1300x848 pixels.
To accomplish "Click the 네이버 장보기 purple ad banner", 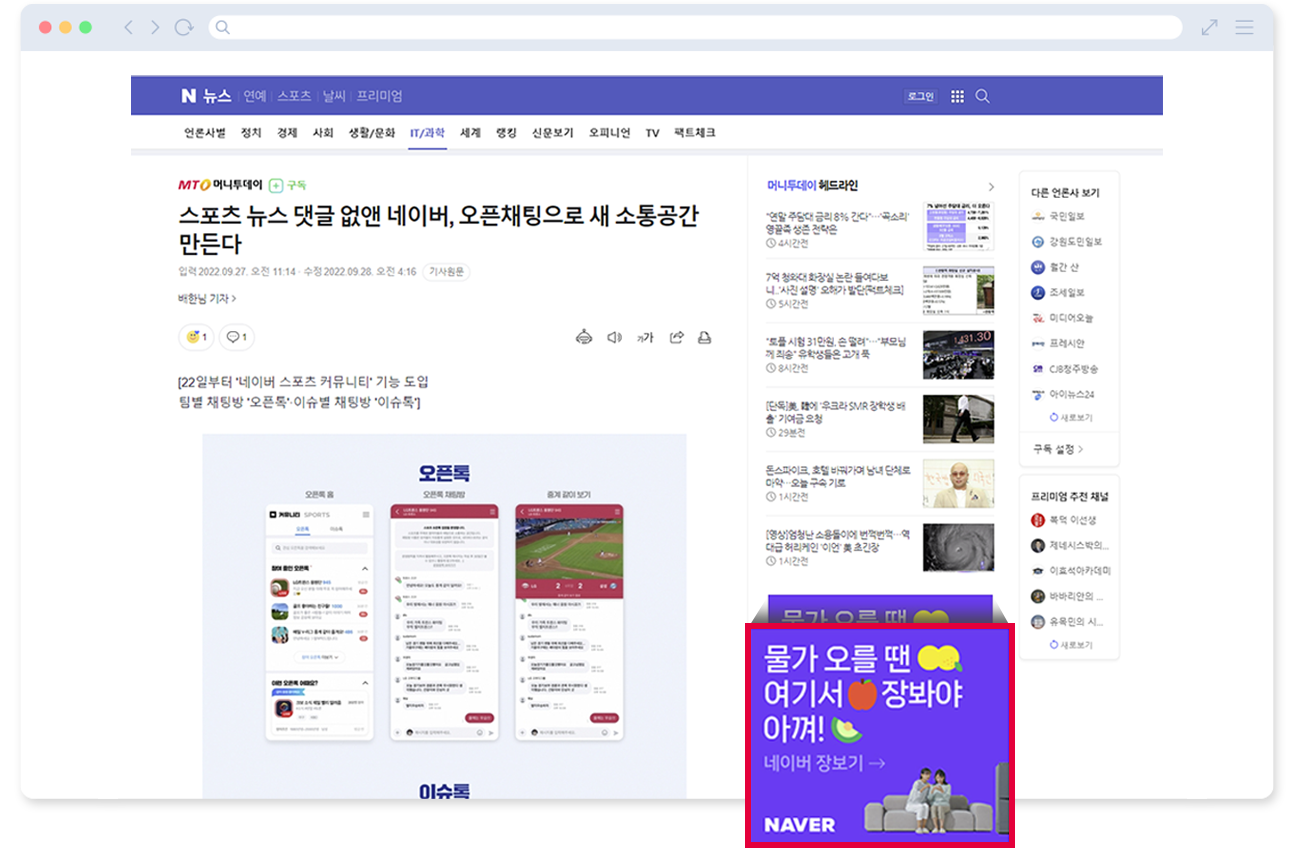I will pos(879,735).
